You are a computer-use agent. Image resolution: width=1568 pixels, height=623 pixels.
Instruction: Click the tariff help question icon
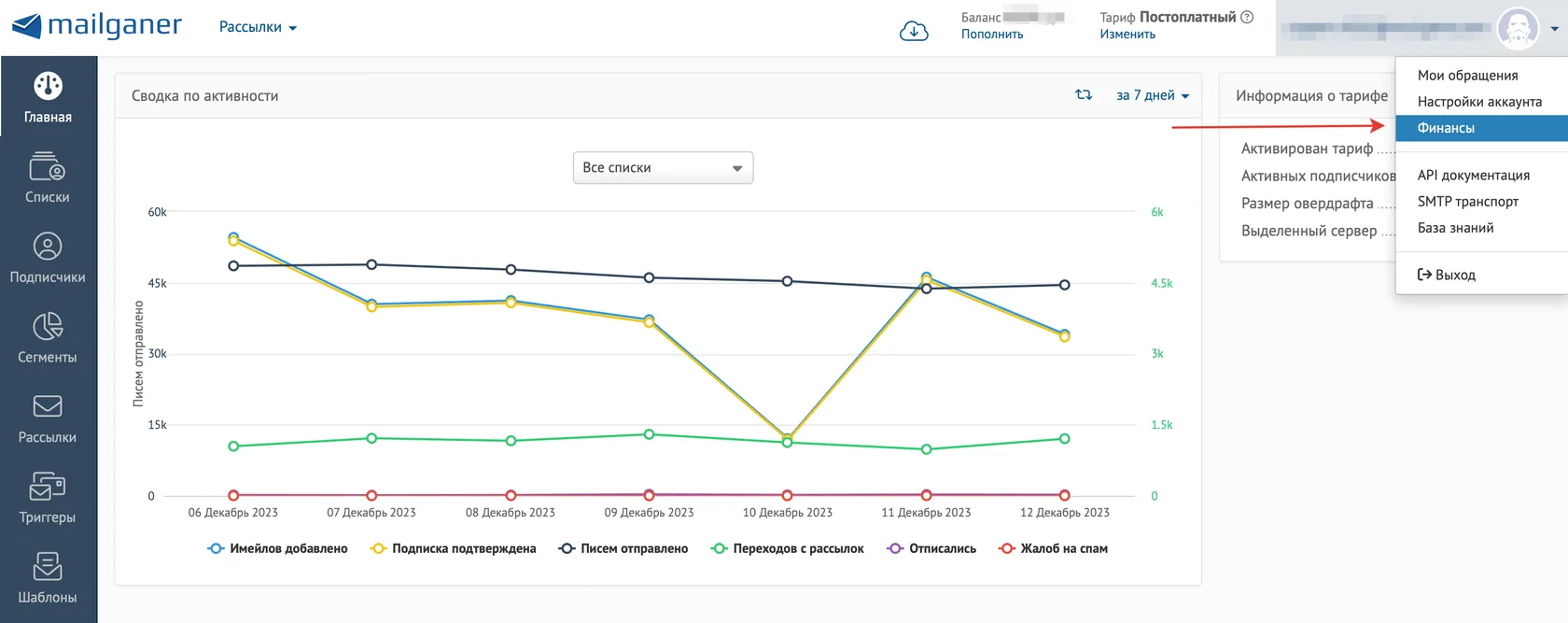(1247, 17)
